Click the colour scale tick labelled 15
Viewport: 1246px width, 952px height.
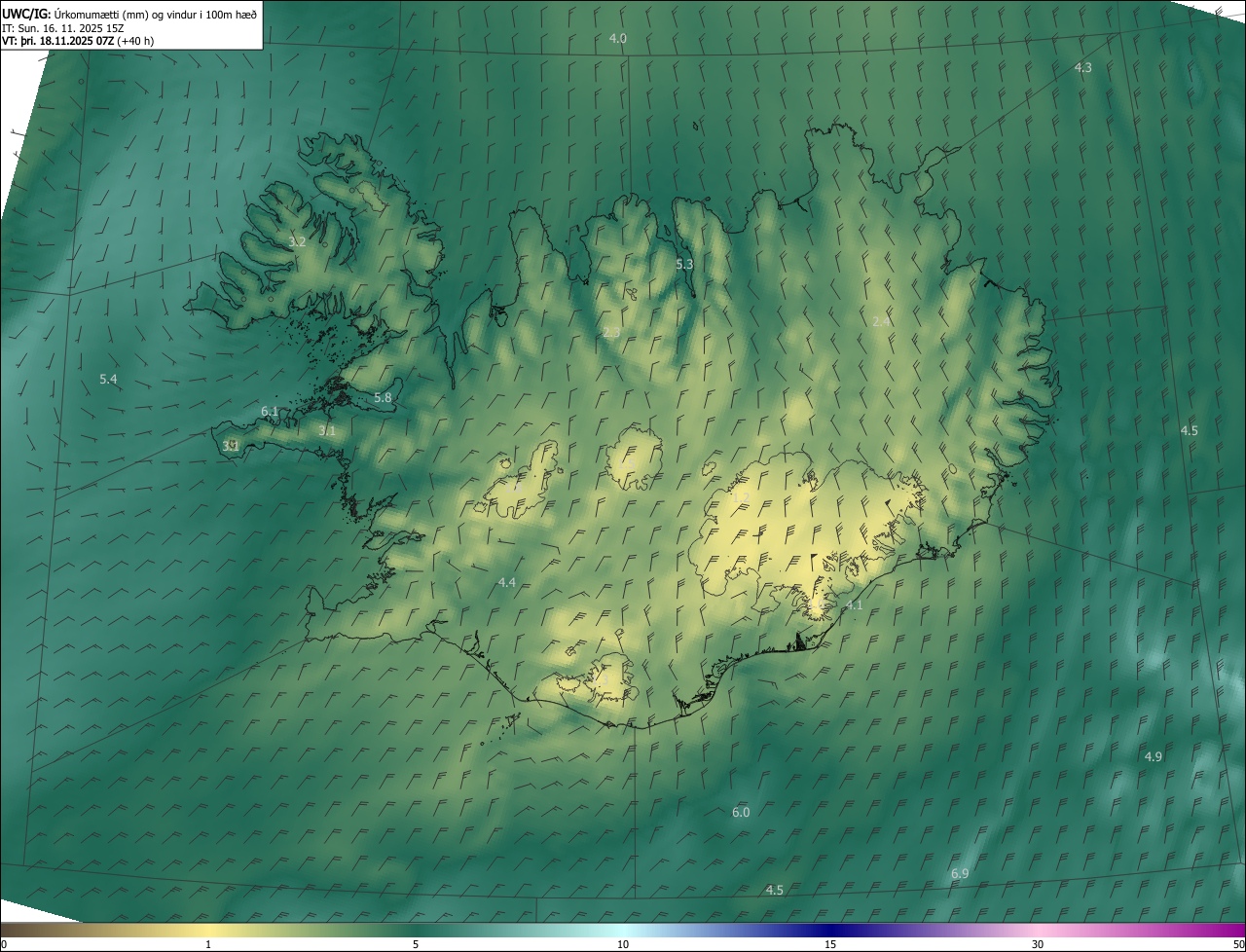coord(830,944)
